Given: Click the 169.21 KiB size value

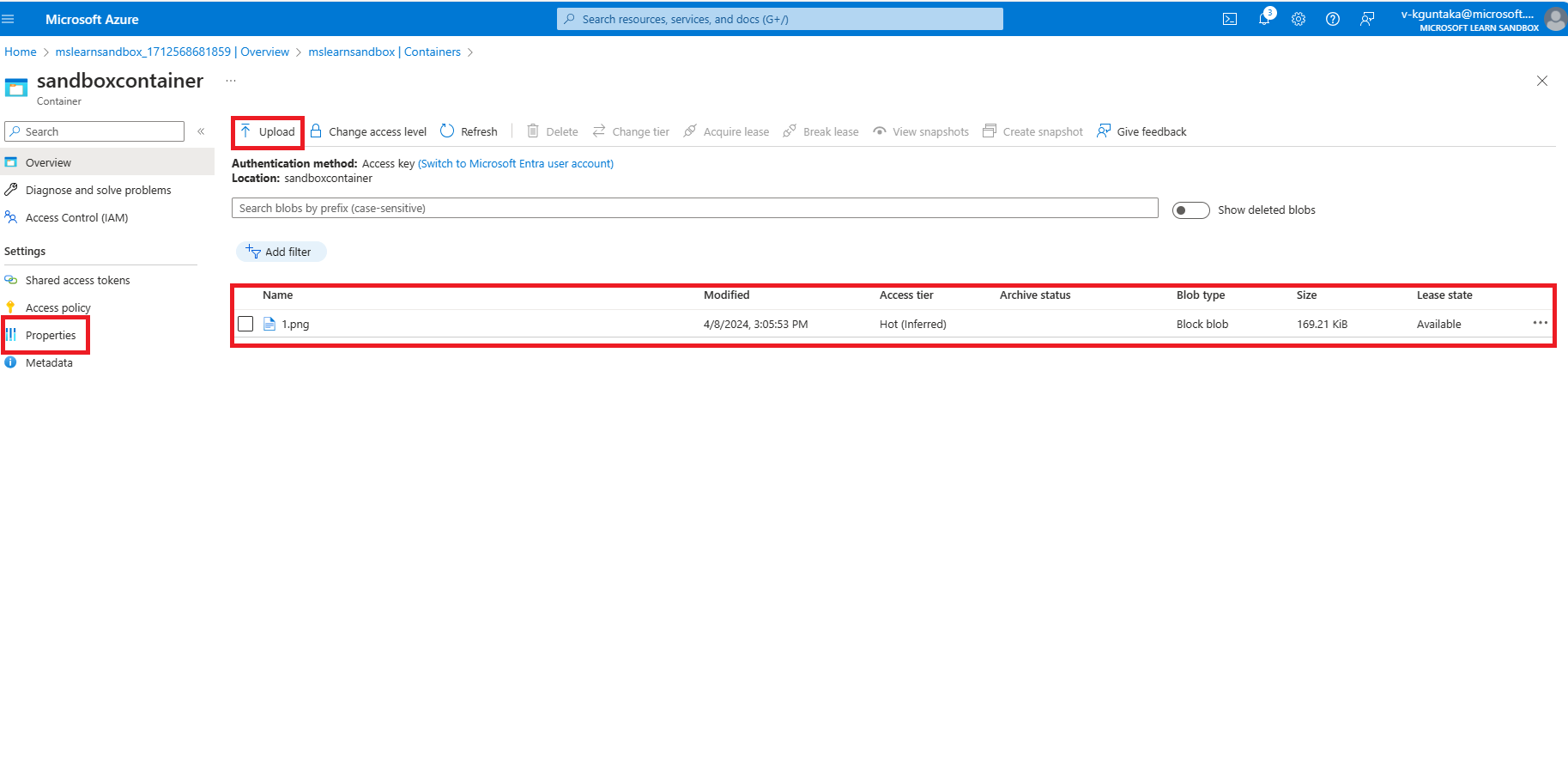Looking at the screenshot, I should [1322, 324].
